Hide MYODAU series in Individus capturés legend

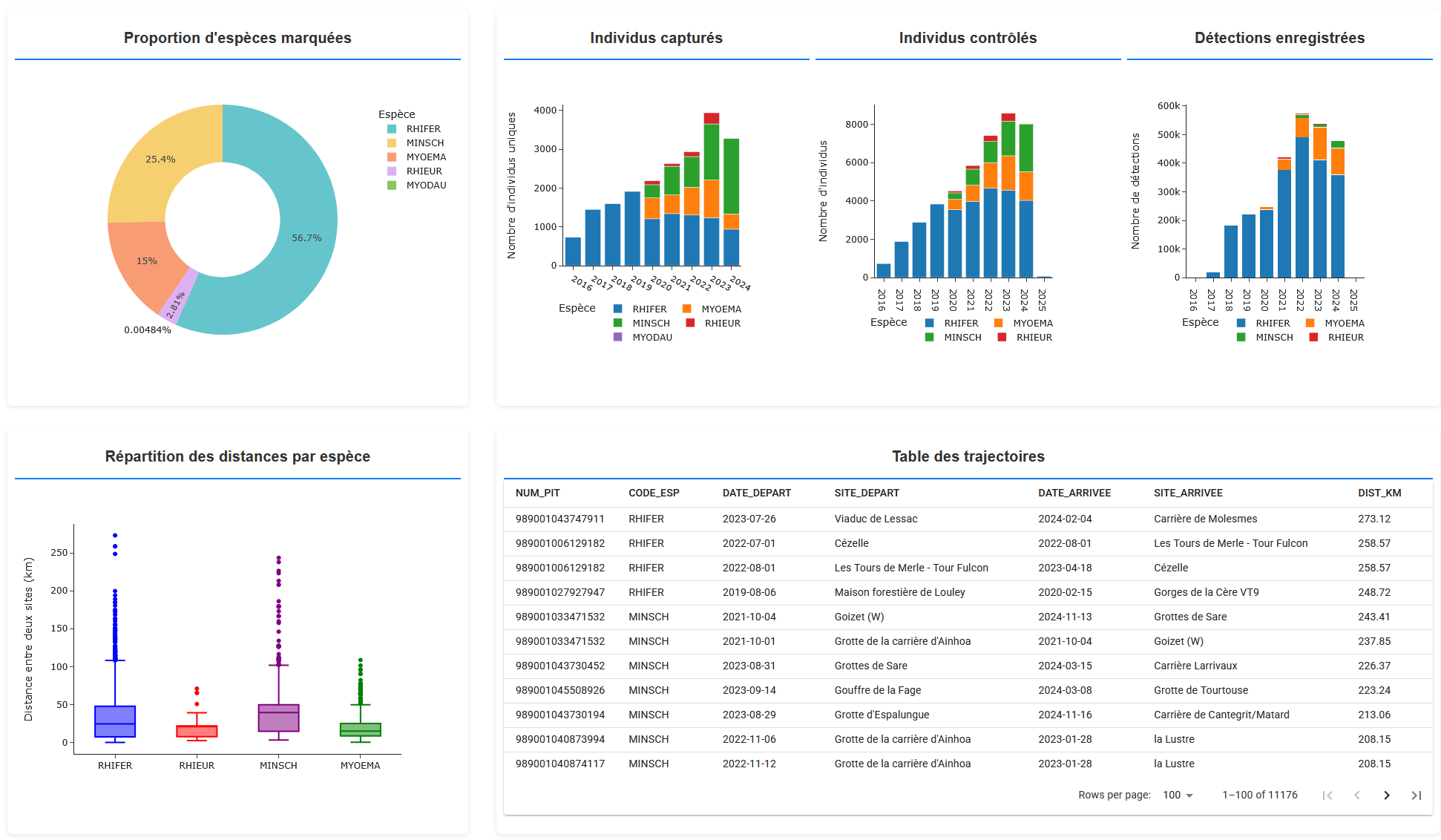coord(651,338)
